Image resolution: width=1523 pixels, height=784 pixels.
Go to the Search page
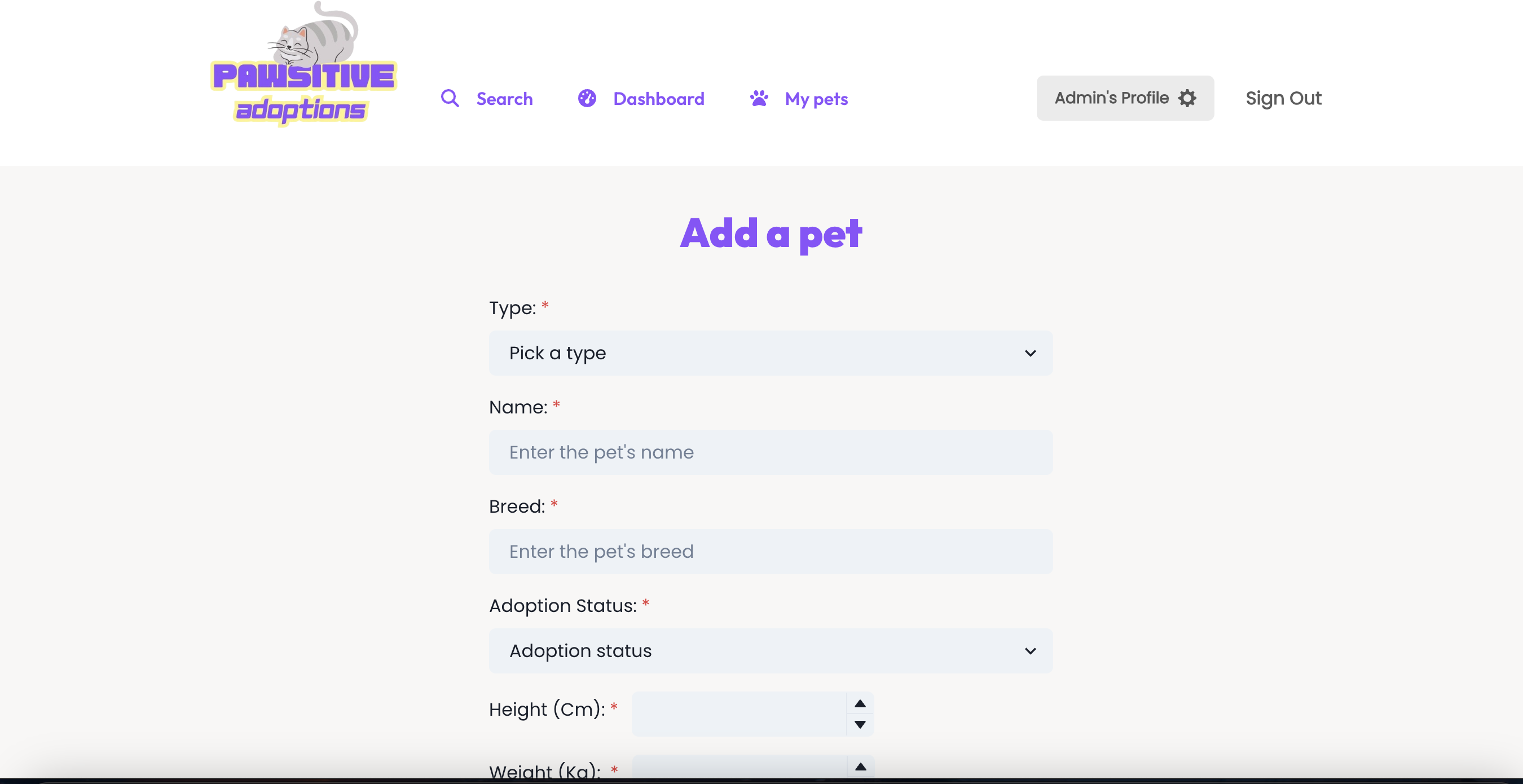504,99
